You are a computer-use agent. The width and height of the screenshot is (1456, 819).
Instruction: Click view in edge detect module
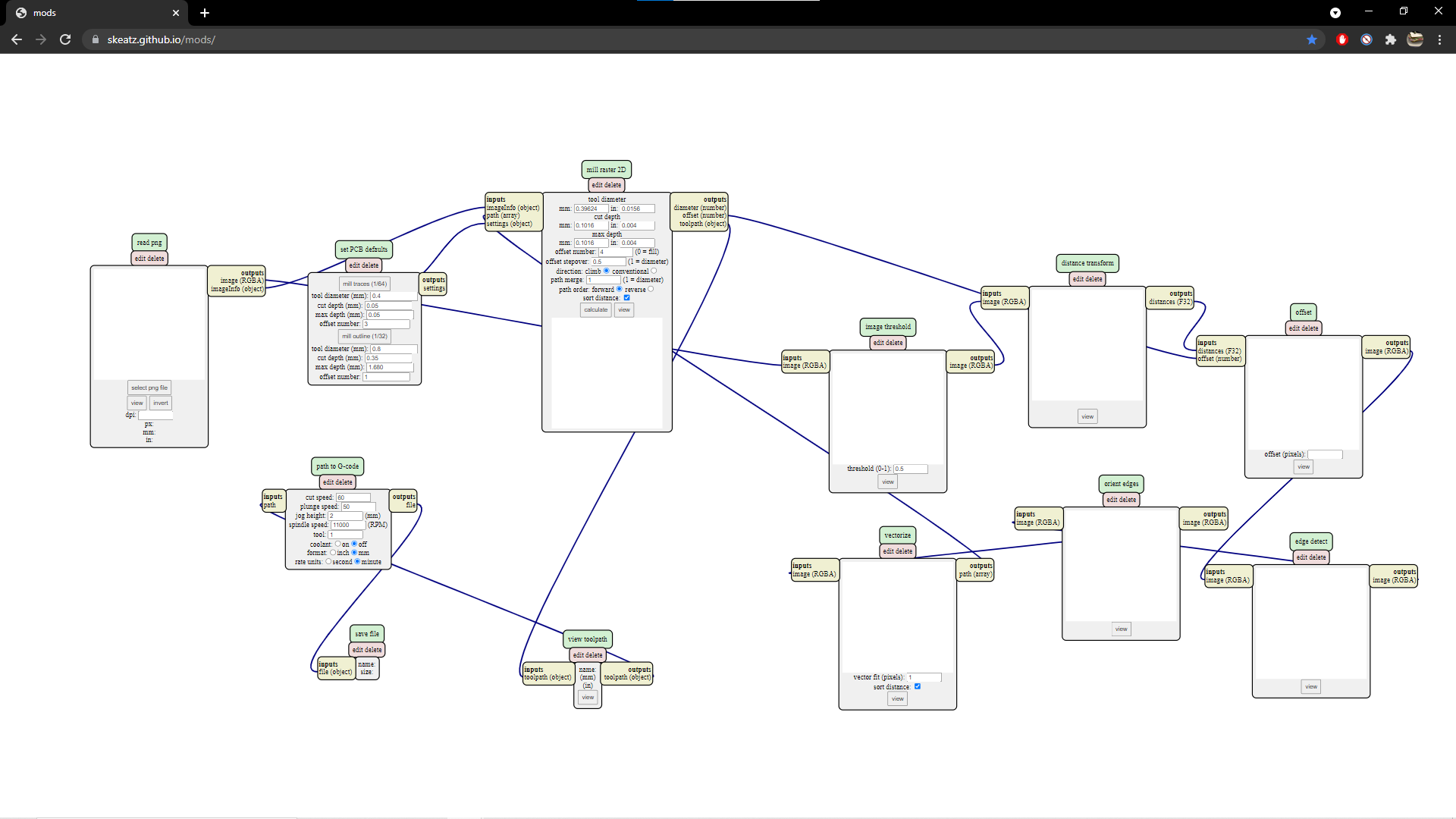tap(1311, 686)
